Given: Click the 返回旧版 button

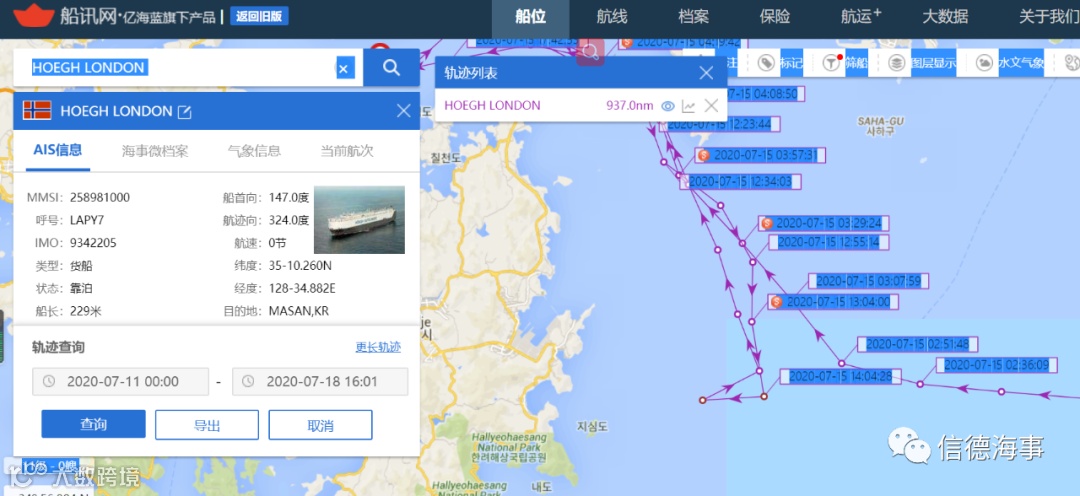Looking at the screenshot, I should pos(260,17).
